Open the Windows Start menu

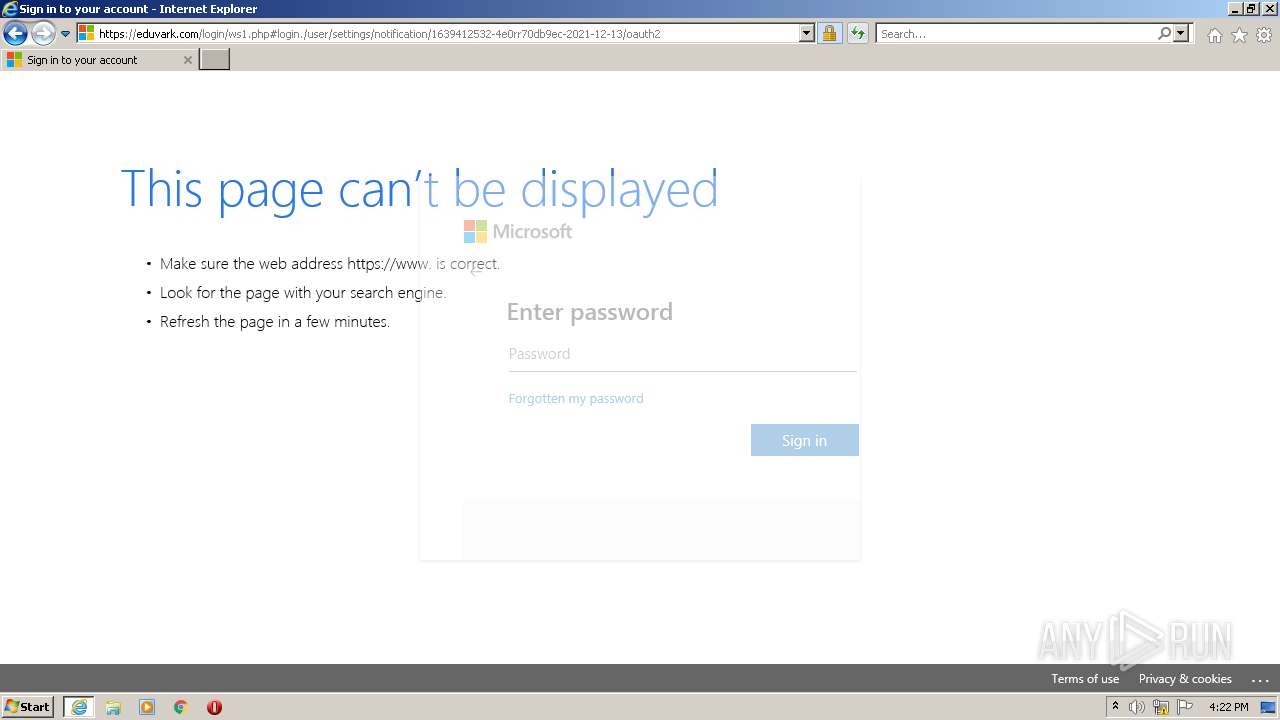pyautogui.click(x=28, y=706)
